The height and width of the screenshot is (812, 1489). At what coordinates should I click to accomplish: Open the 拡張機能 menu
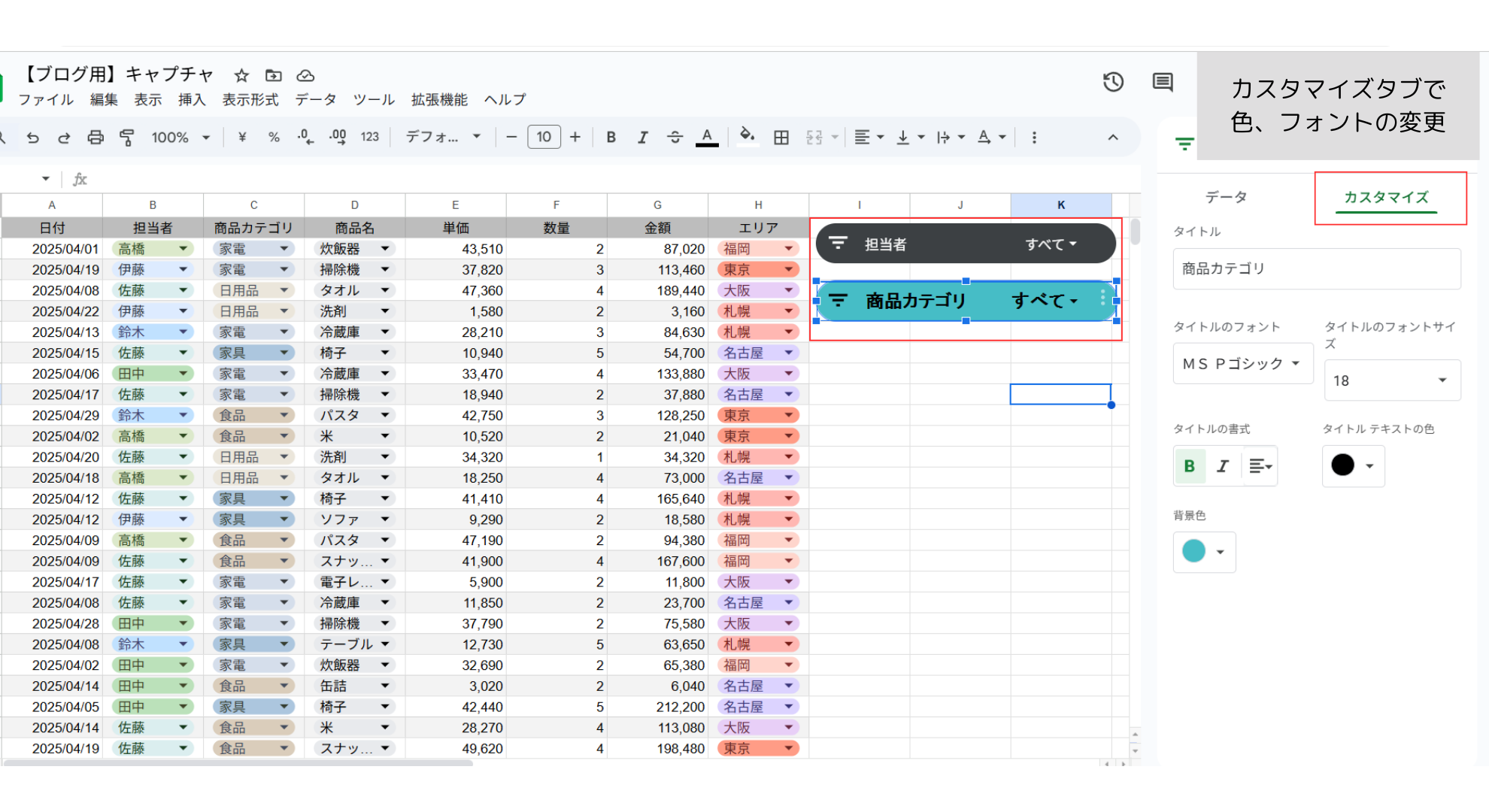[x=439, y=99]
